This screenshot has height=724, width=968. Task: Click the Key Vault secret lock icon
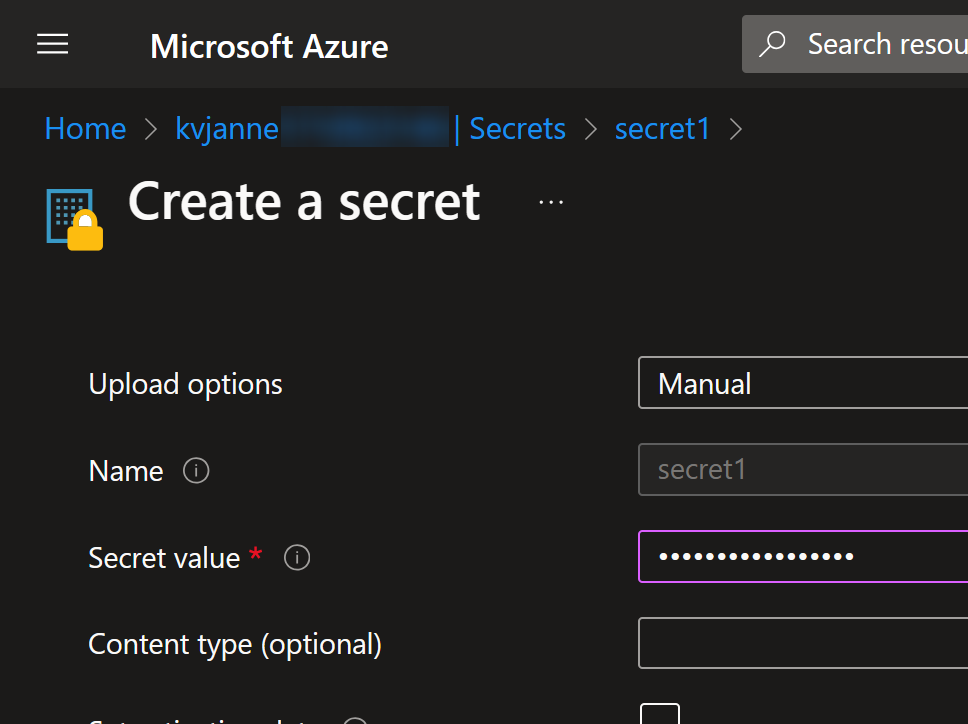(75, 219)
